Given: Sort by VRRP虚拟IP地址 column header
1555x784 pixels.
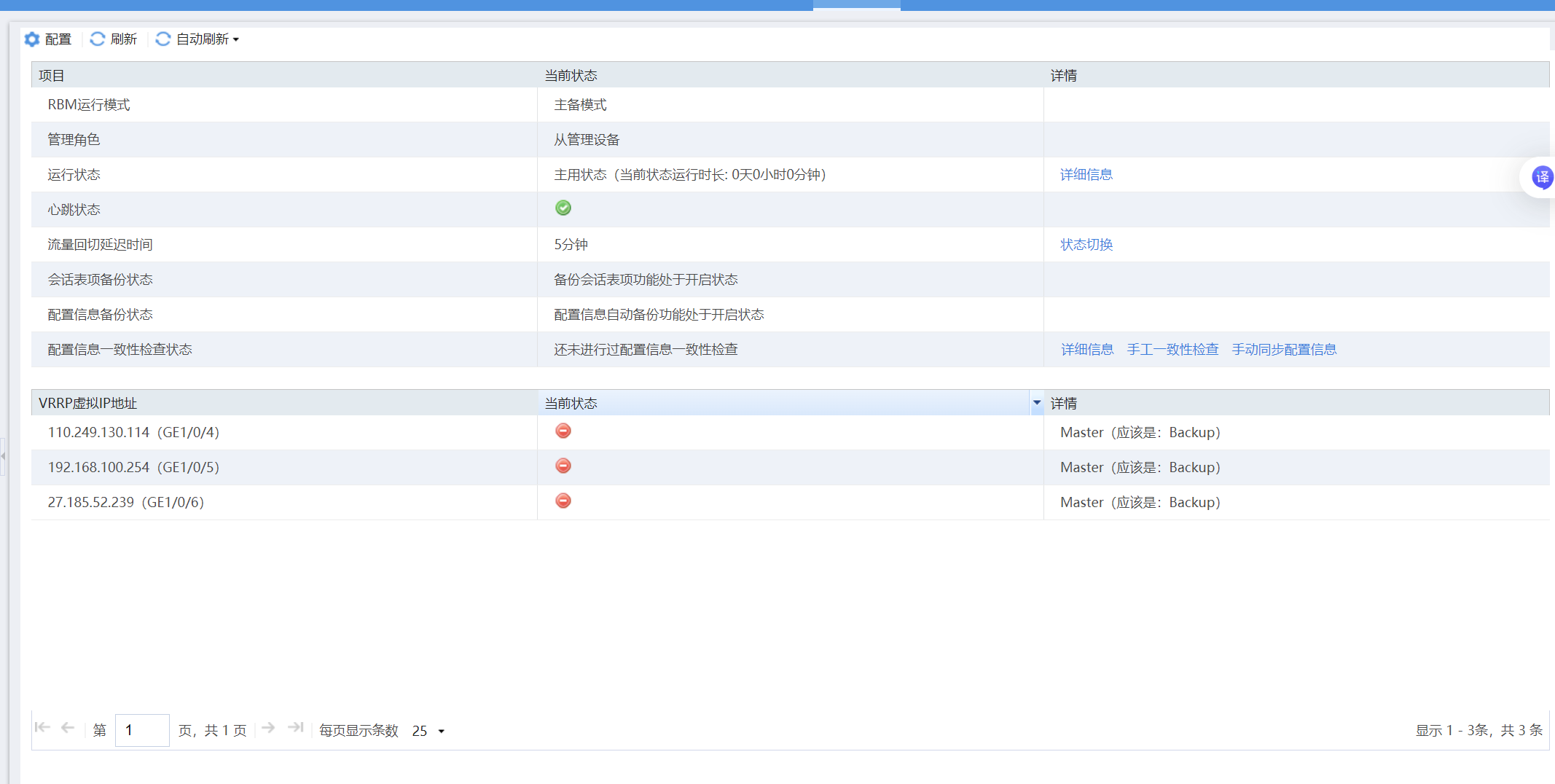Looking at the screenshot, I should [284, 403].
